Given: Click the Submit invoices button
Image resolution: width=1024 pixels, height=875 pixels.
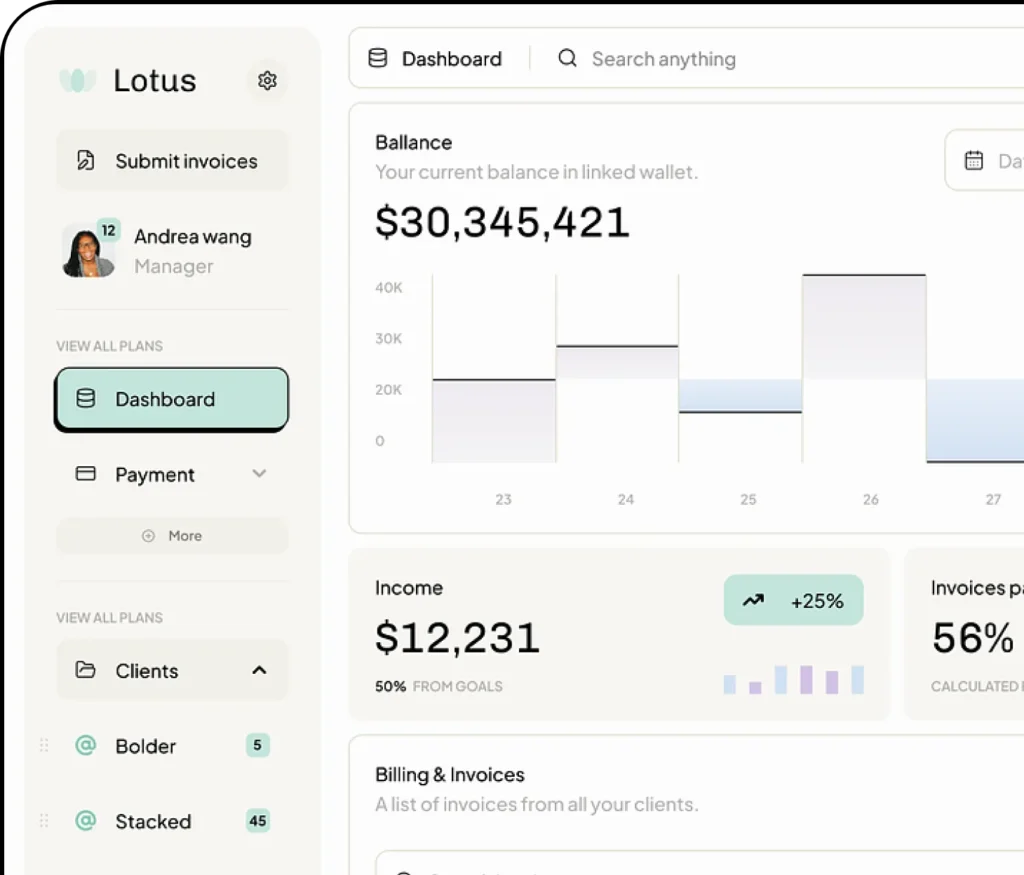Looking at the screenshot, I should tap(172, 160).
